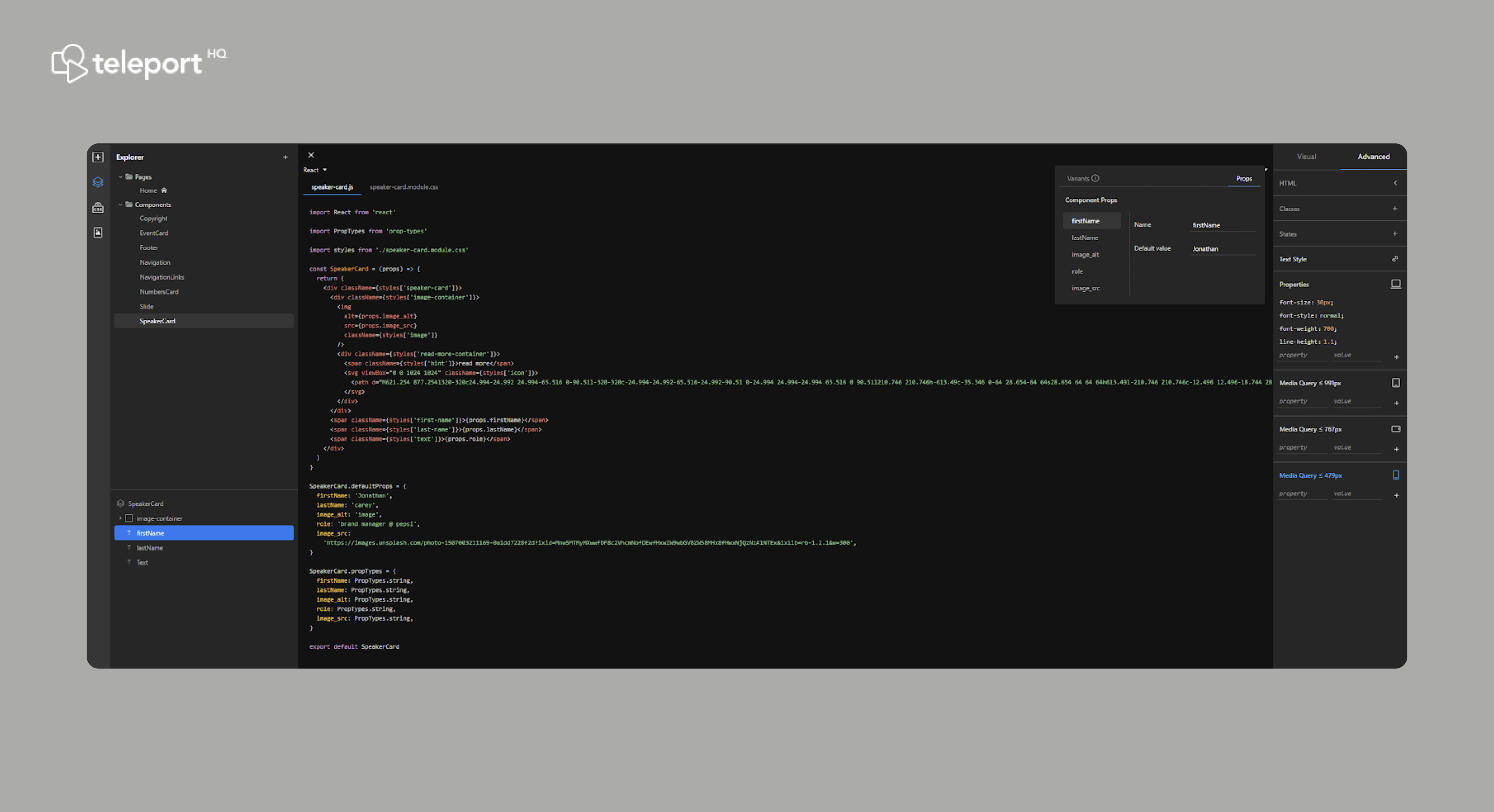Image resolution: width=1494 pixels, height=812 pixels.
Task: Switch to the Visual tab
Action: tap(1306, 156)
